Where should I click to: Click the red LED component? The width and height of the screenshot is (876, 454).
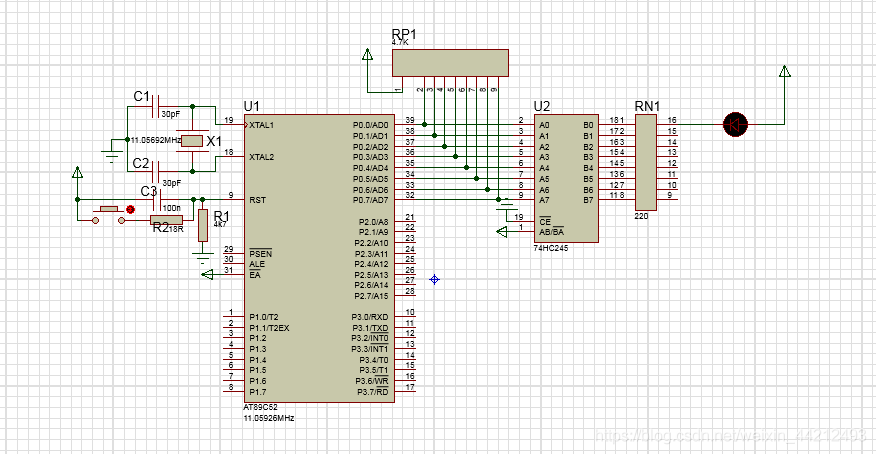(736, 124)
